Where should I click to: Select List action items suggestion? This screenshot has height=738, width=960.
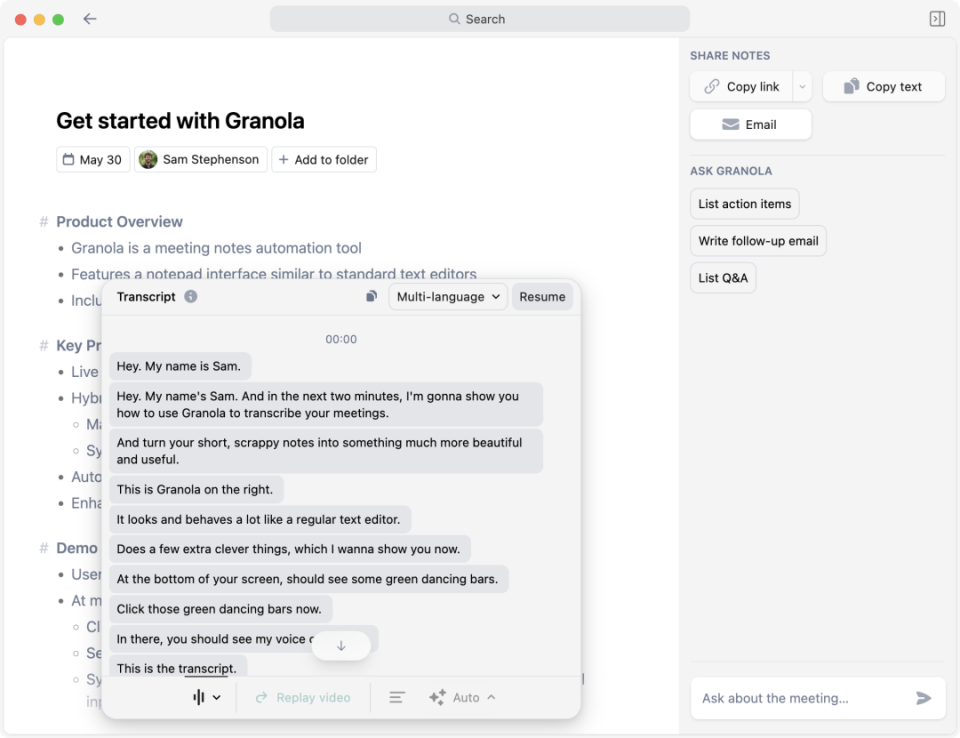pyautogui.click(x=744, y=204)
